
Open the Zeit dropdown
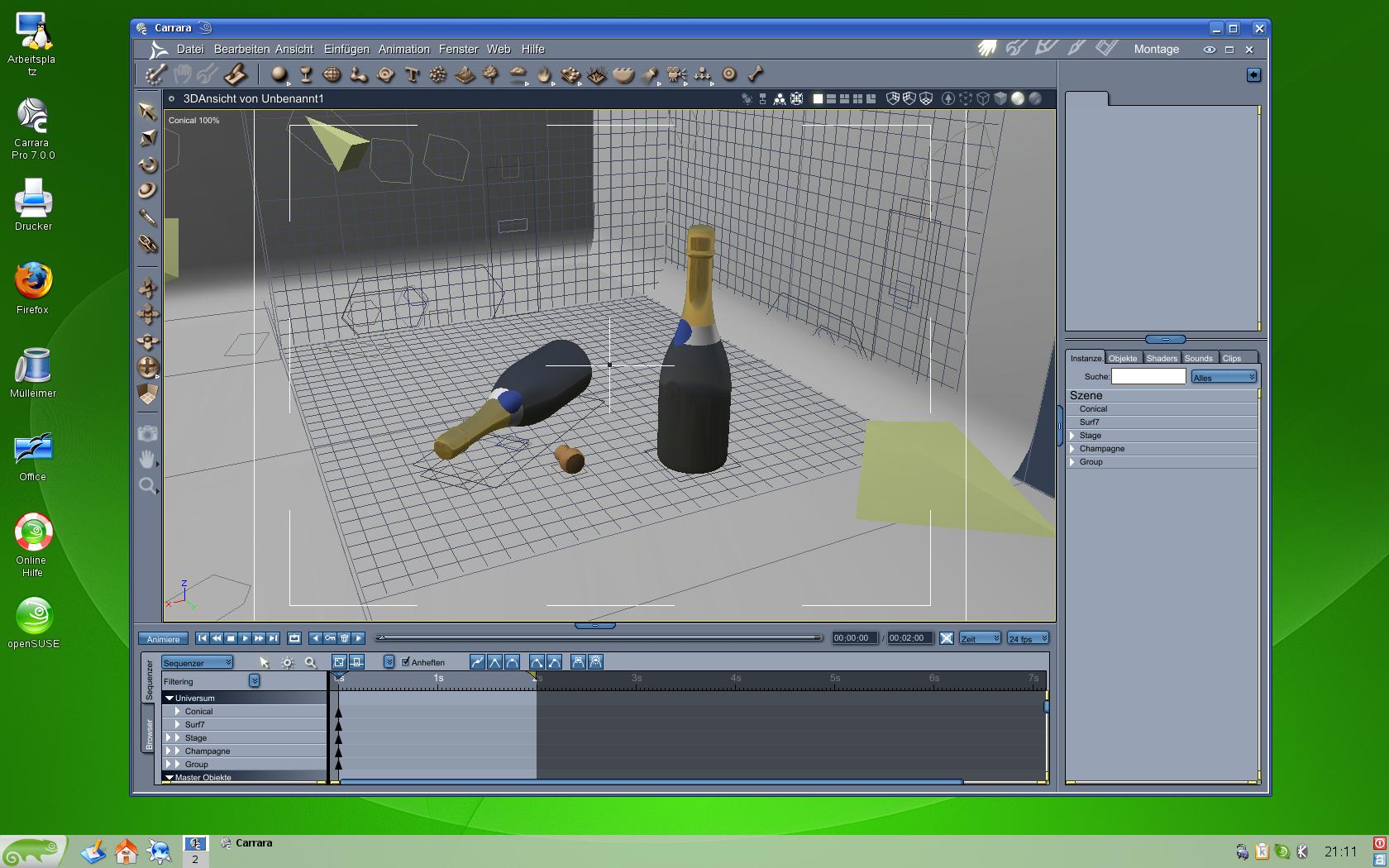coord(981,638)
